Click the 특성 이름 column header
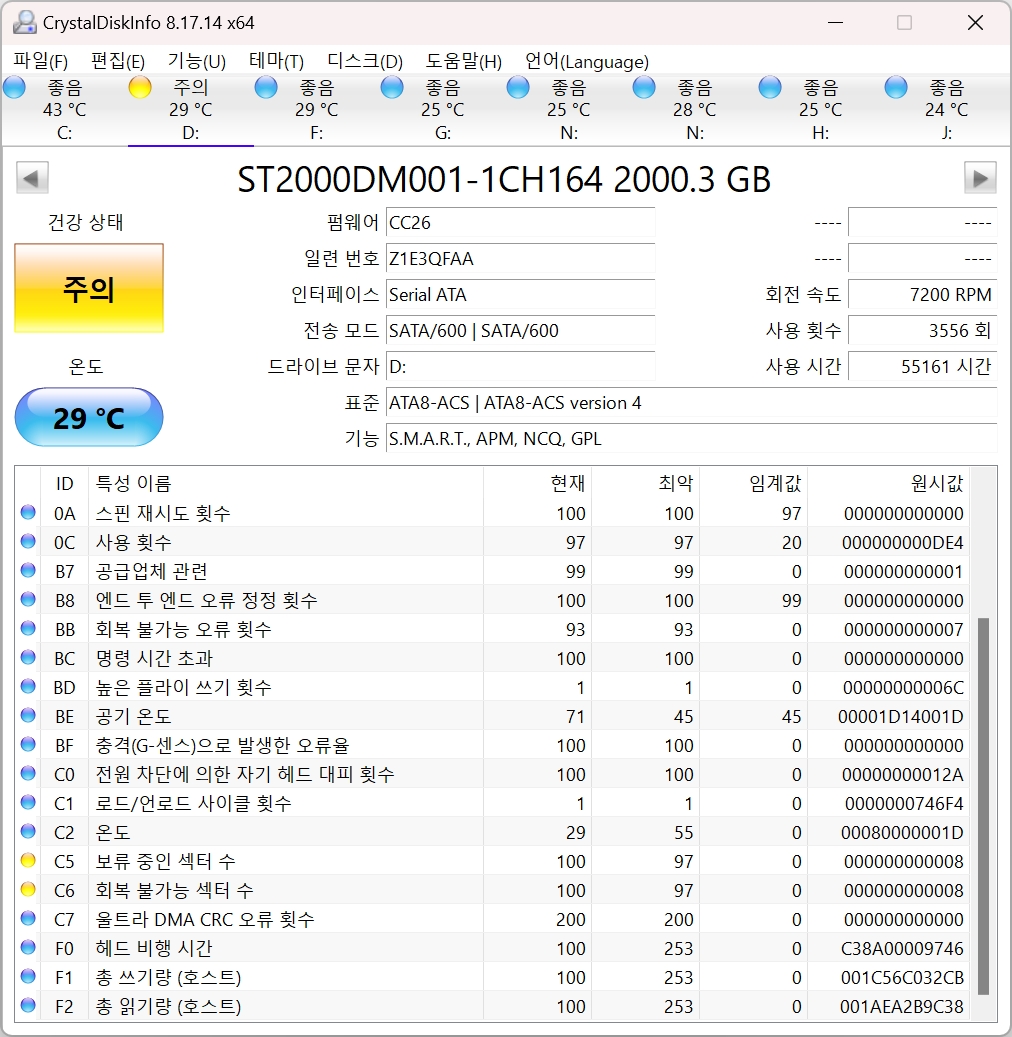1012x1037 pixels. coord(286,483)
